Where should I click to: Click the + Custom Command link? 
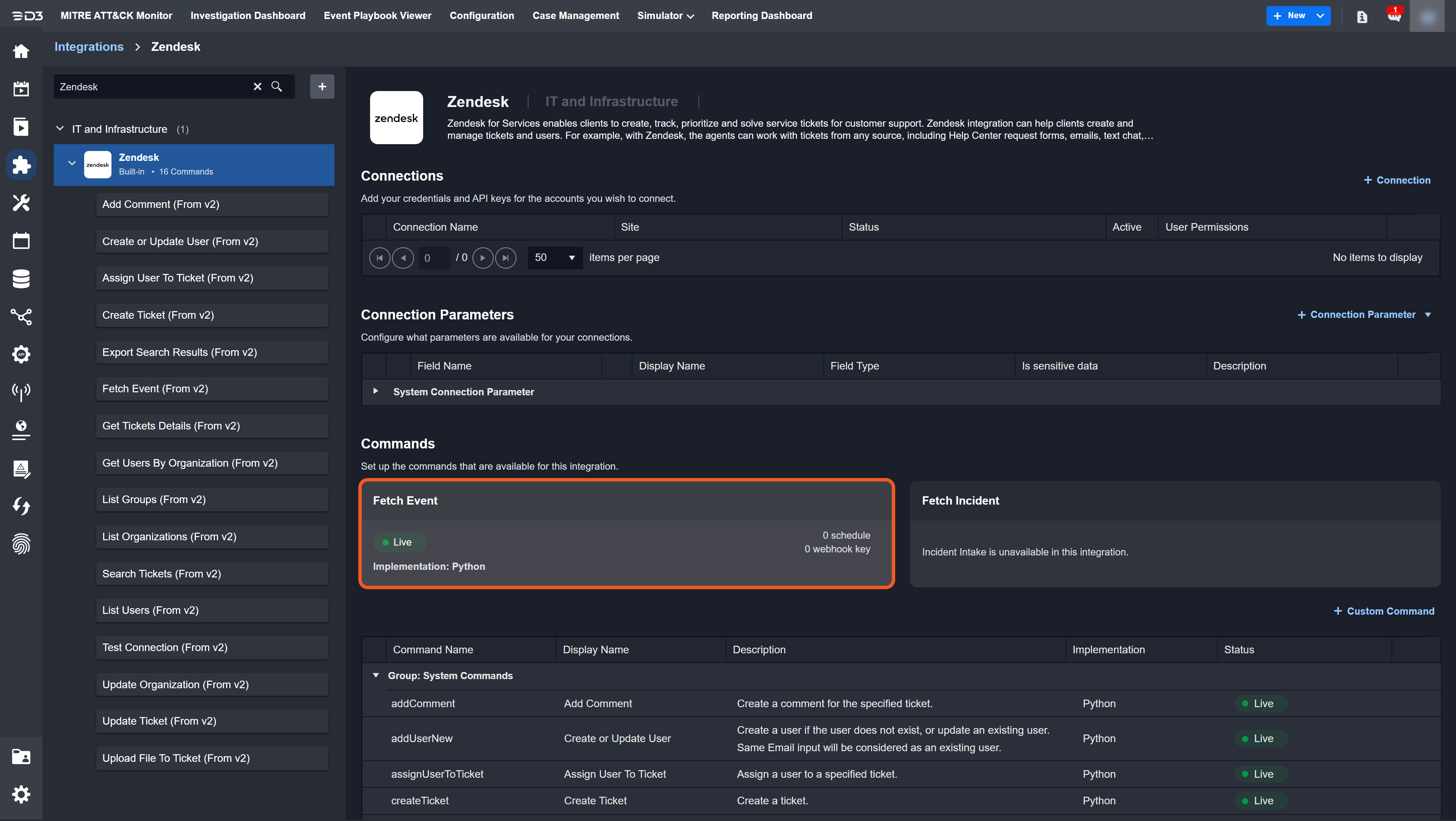[1384, 611]
